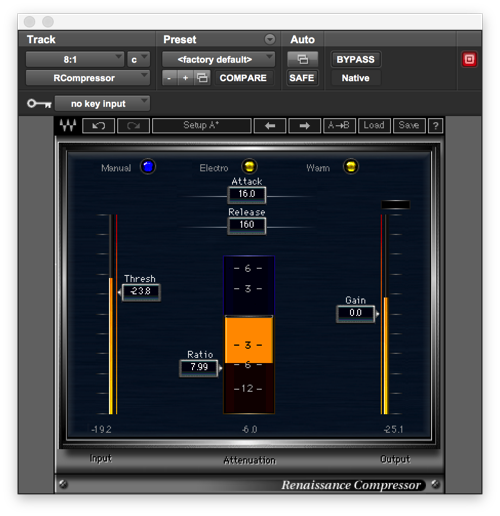Image resolution: width=500 pixels, height=516 pixels.
Task: Click the undo arrow button
Action: [99, 126]
